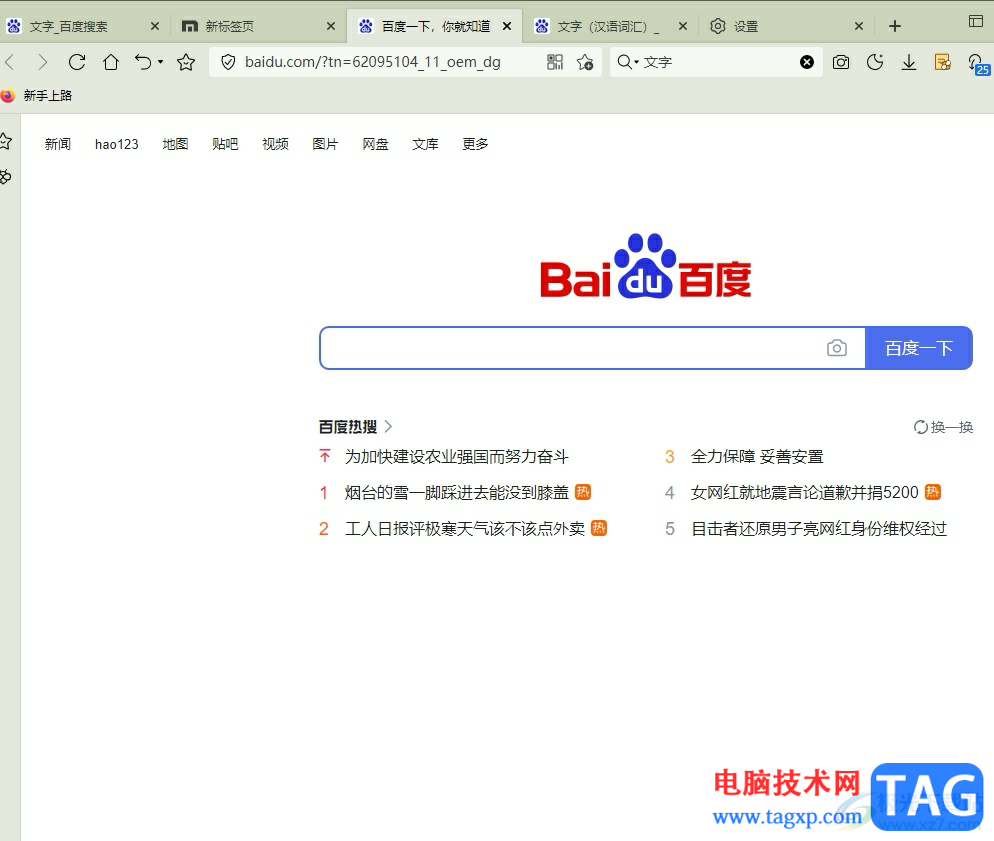The image size is (994, 841).
Task: Select the 百度一下，你就知道 tab
Action: click(x=436, y=26)
